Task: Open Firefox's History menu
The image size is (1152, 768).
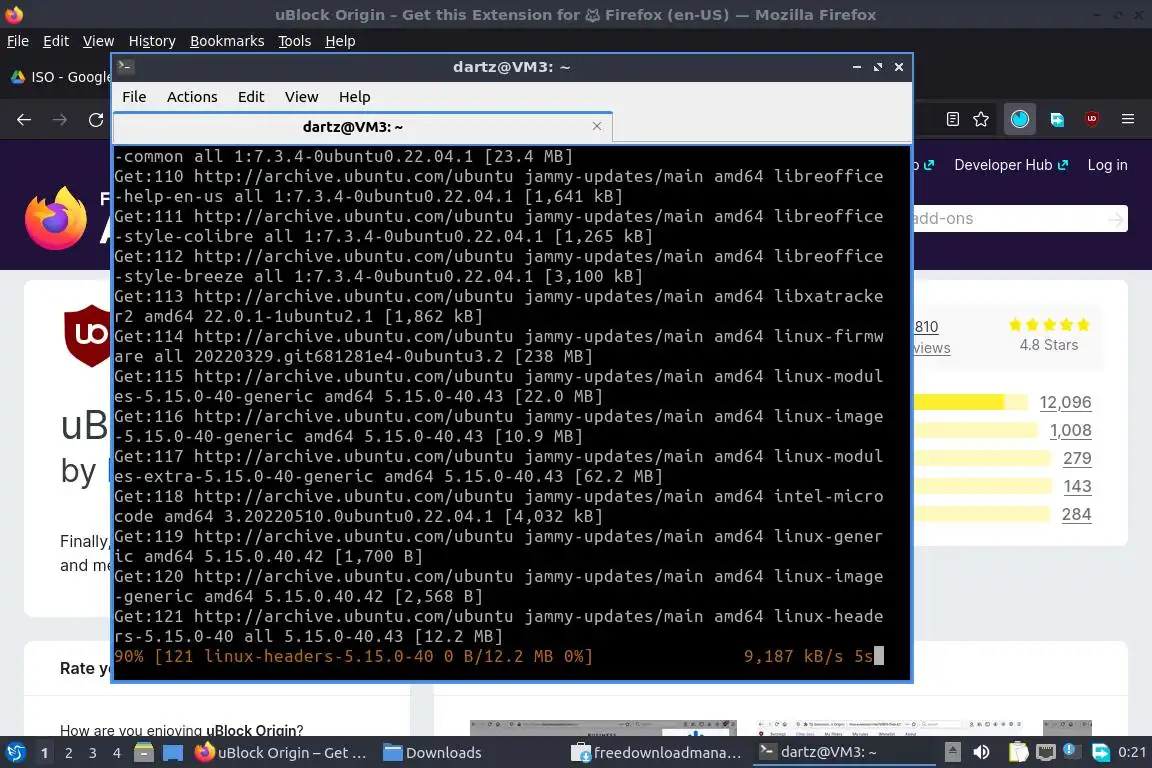Action: click(x=152, y=41)
